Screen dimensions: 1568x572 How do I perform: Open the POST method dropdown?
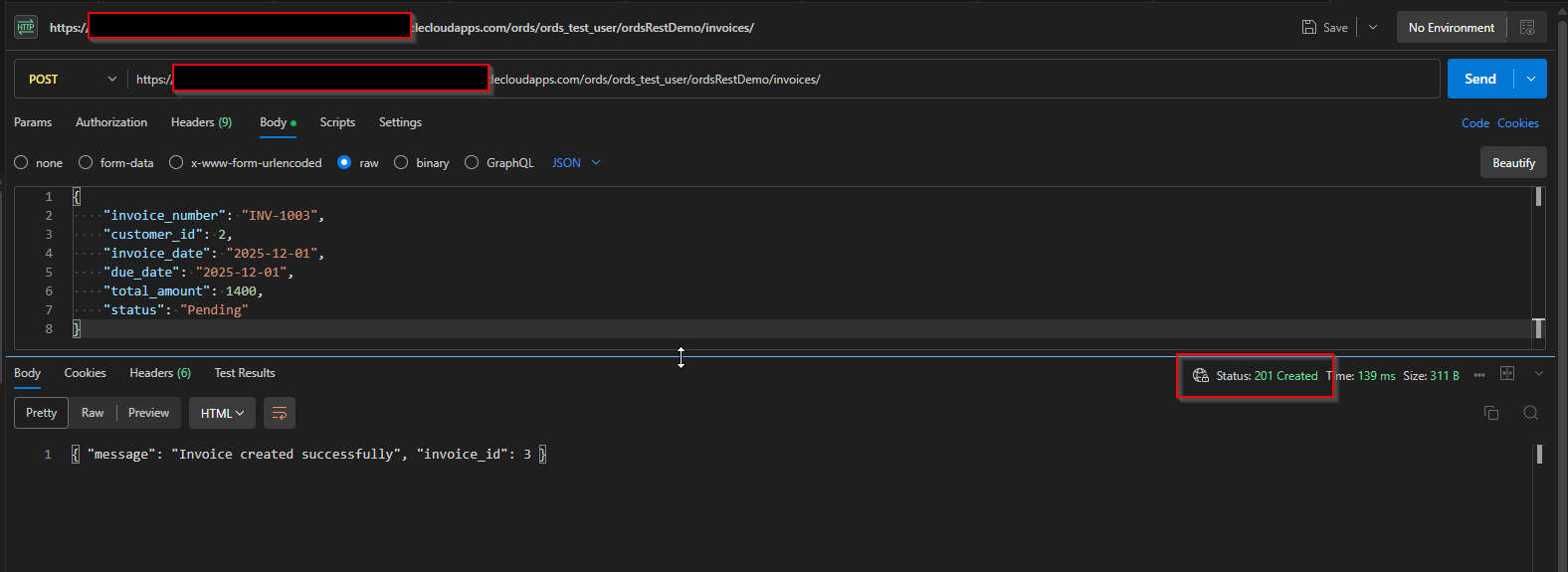(x=72, y=79)
